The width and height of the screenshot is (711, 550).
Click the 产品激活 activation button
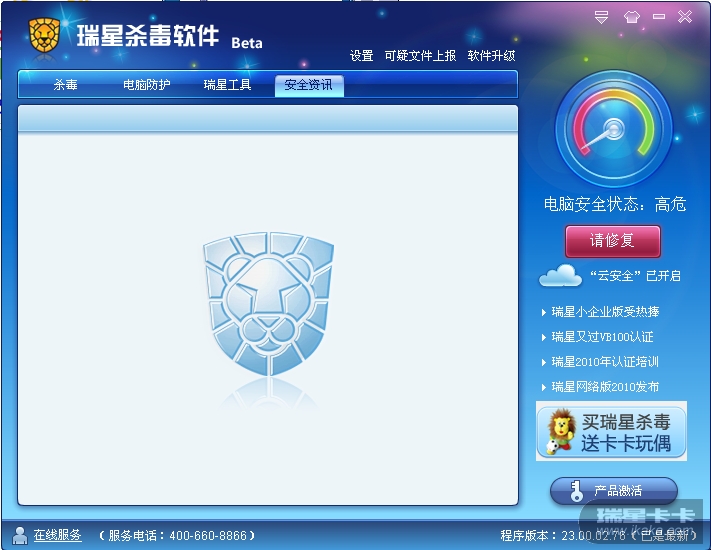pos(614,491)
